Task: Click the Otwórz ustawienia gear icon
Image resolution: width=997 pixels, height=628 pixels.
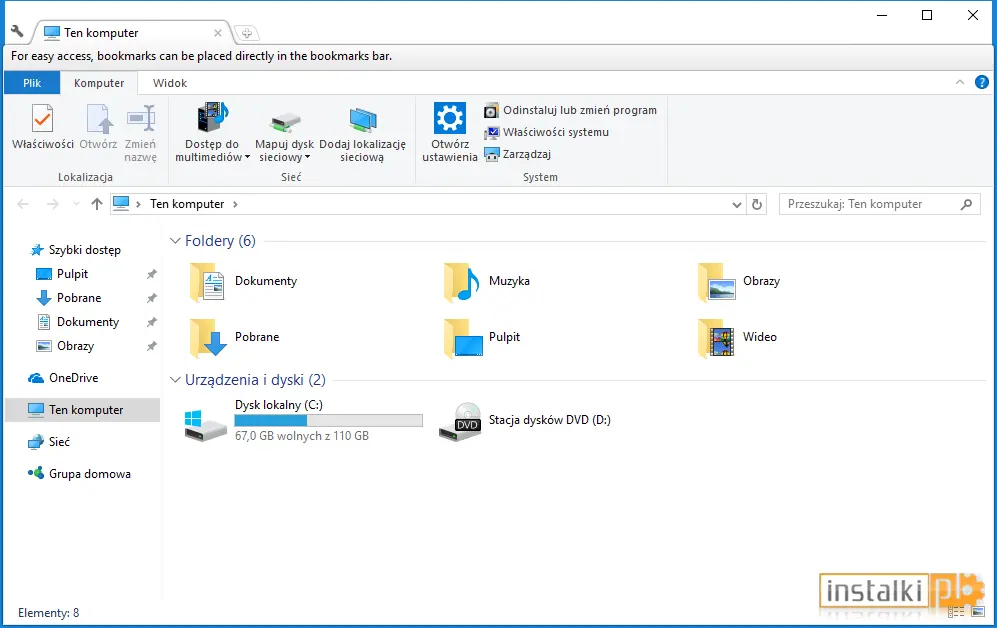Action: 450,118
